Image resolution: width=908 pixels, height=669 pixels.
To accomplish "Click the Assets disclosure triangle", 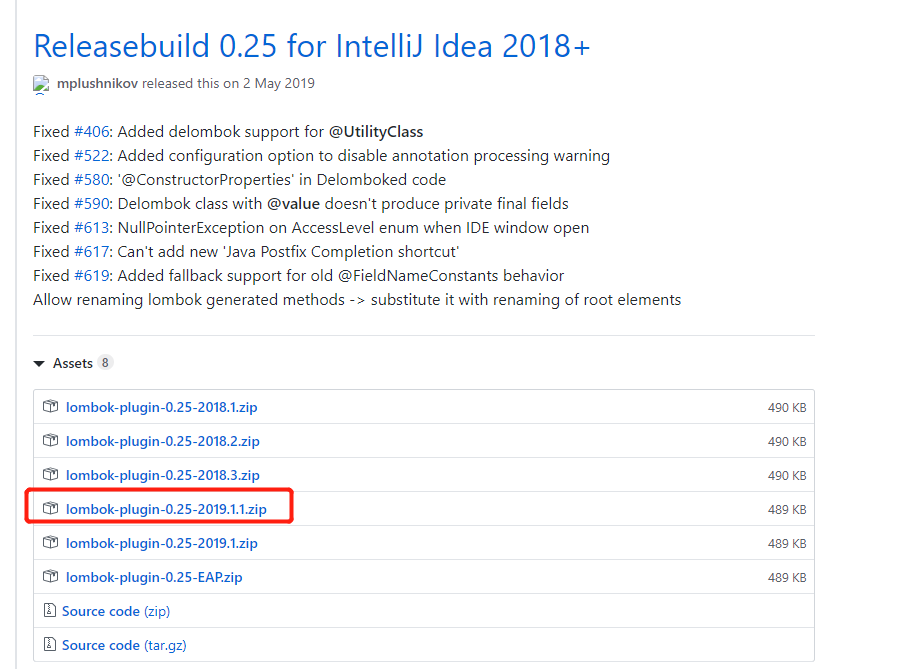I will click(39, 363).
